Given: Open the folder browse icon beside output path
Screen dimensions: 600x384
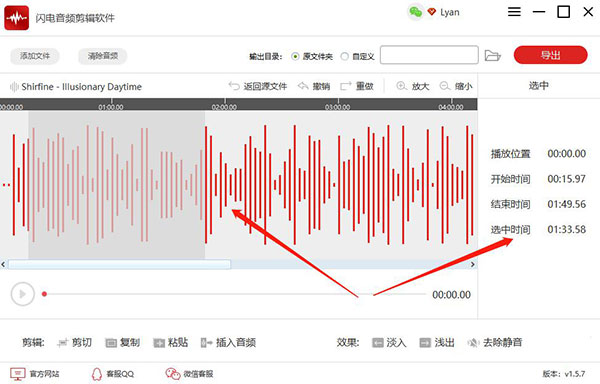Looking at the screenshot, I should click(492, 55).
